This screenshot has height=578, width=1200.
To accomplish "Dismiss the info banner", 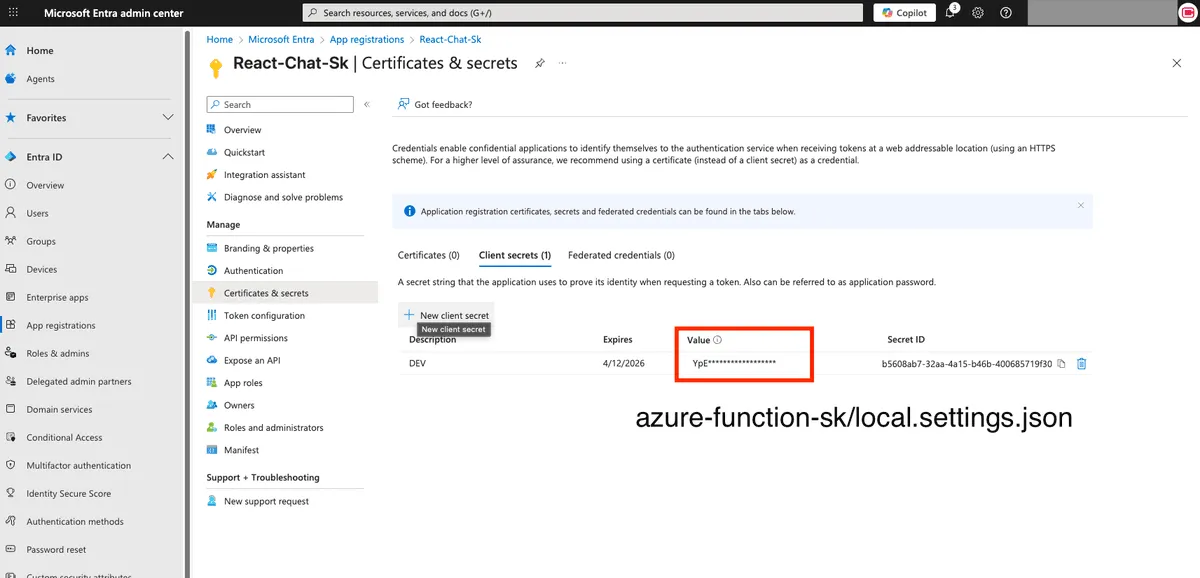I will [1080, 205].
